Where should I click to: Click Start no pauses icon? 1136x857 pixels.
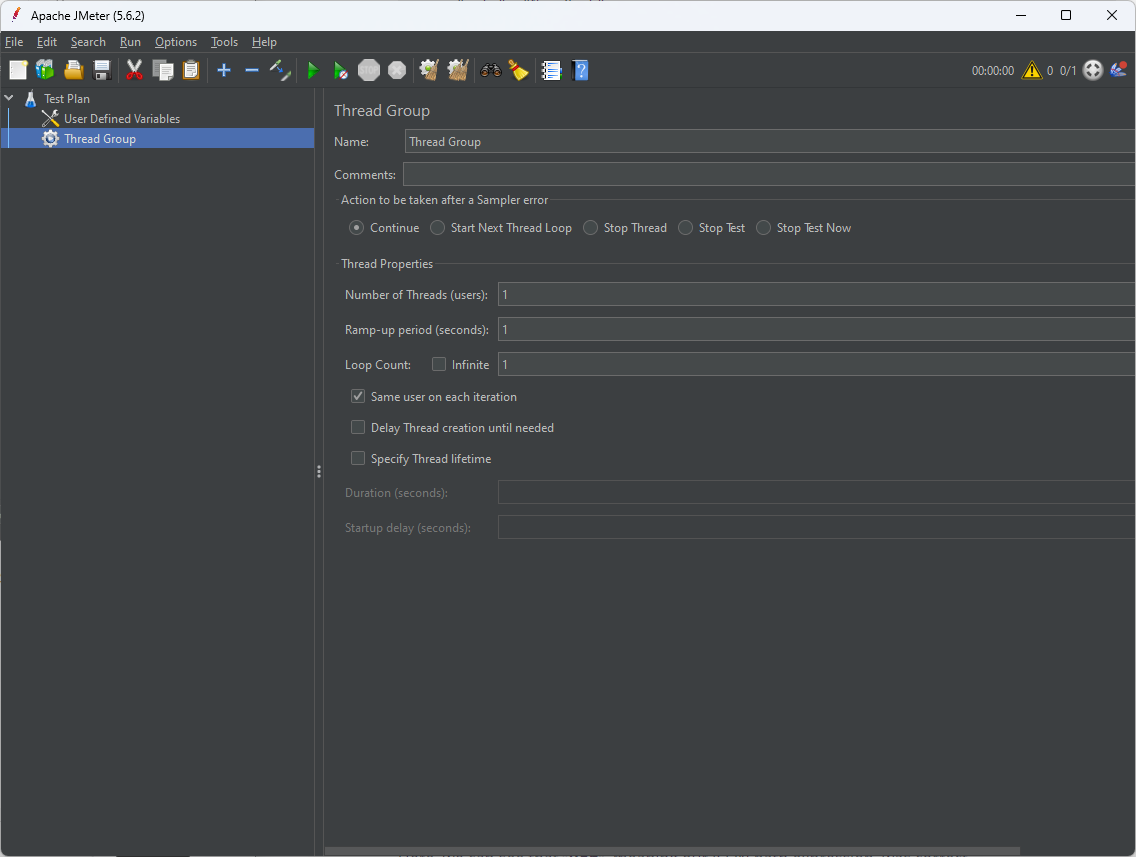(x=341, y=70)
